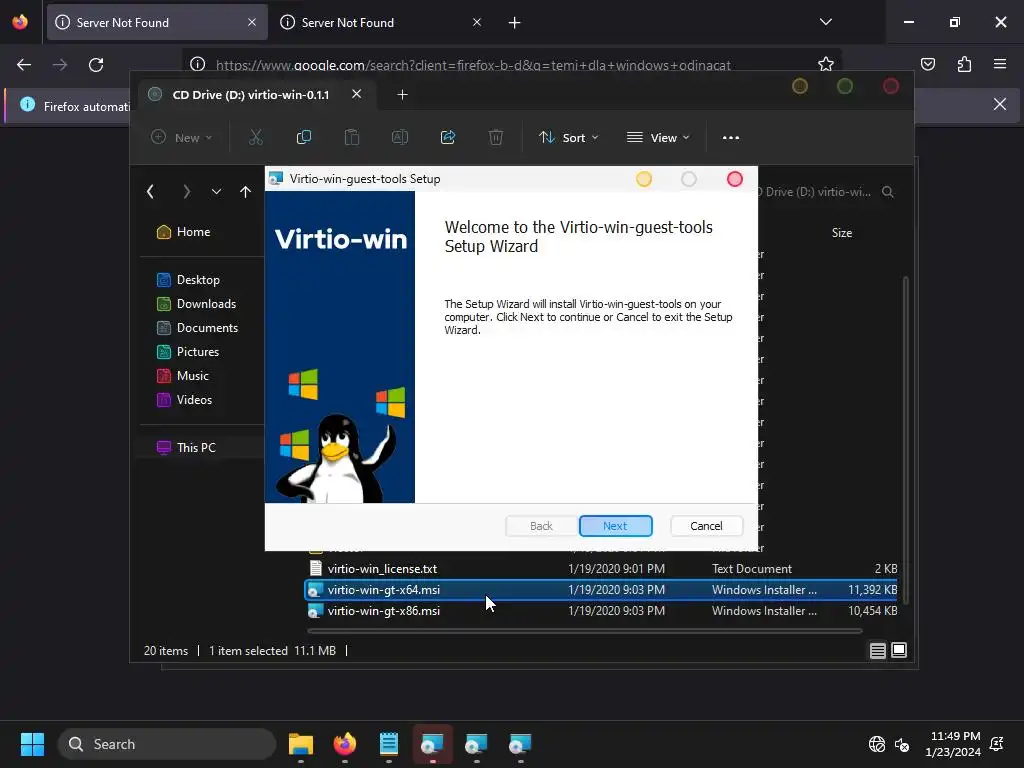
Task: Open Firefox from taskbar
Action: point(345,744)
